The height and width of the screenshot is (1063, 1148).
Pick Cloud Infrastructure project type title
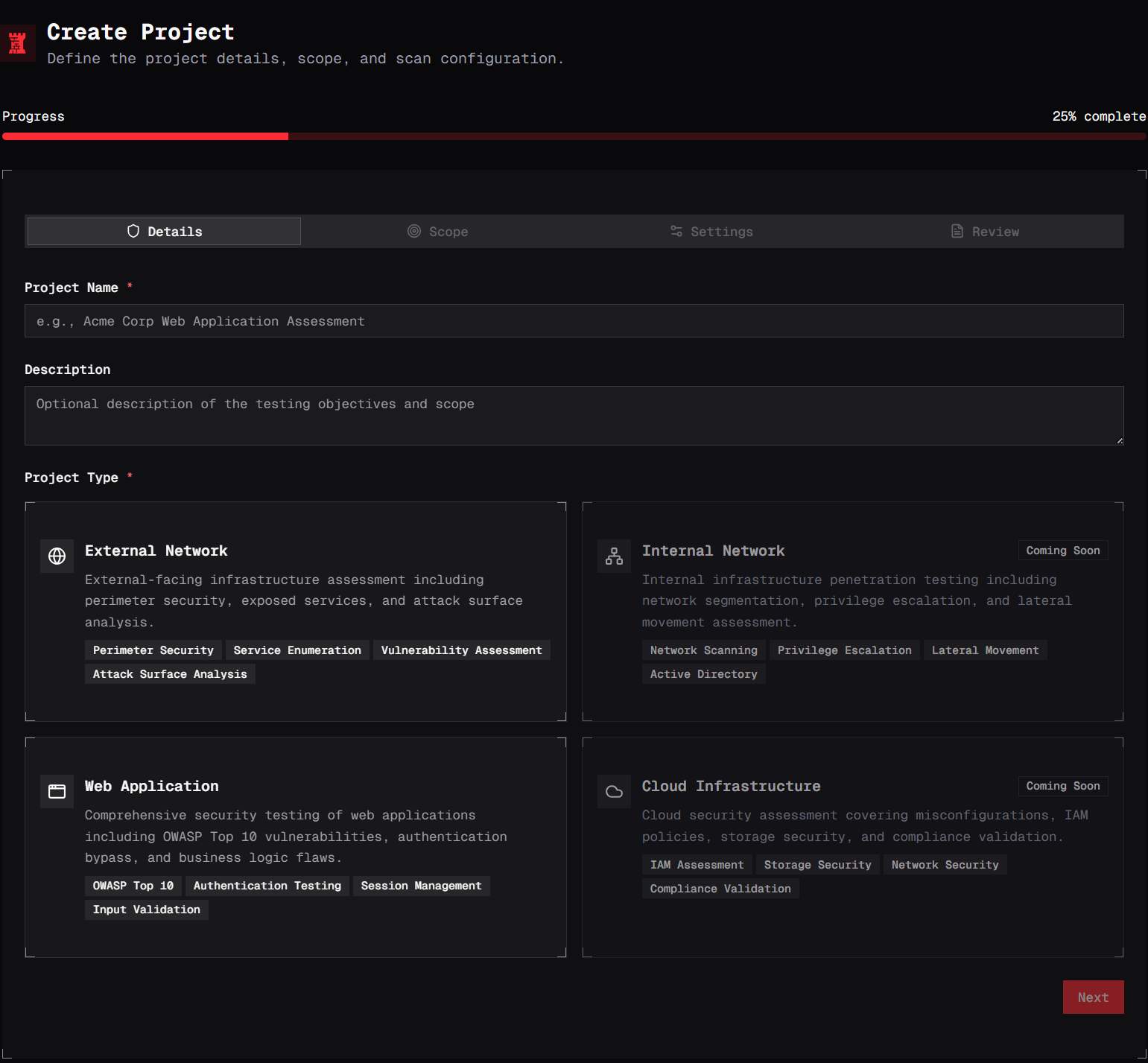tap(731, 787)
